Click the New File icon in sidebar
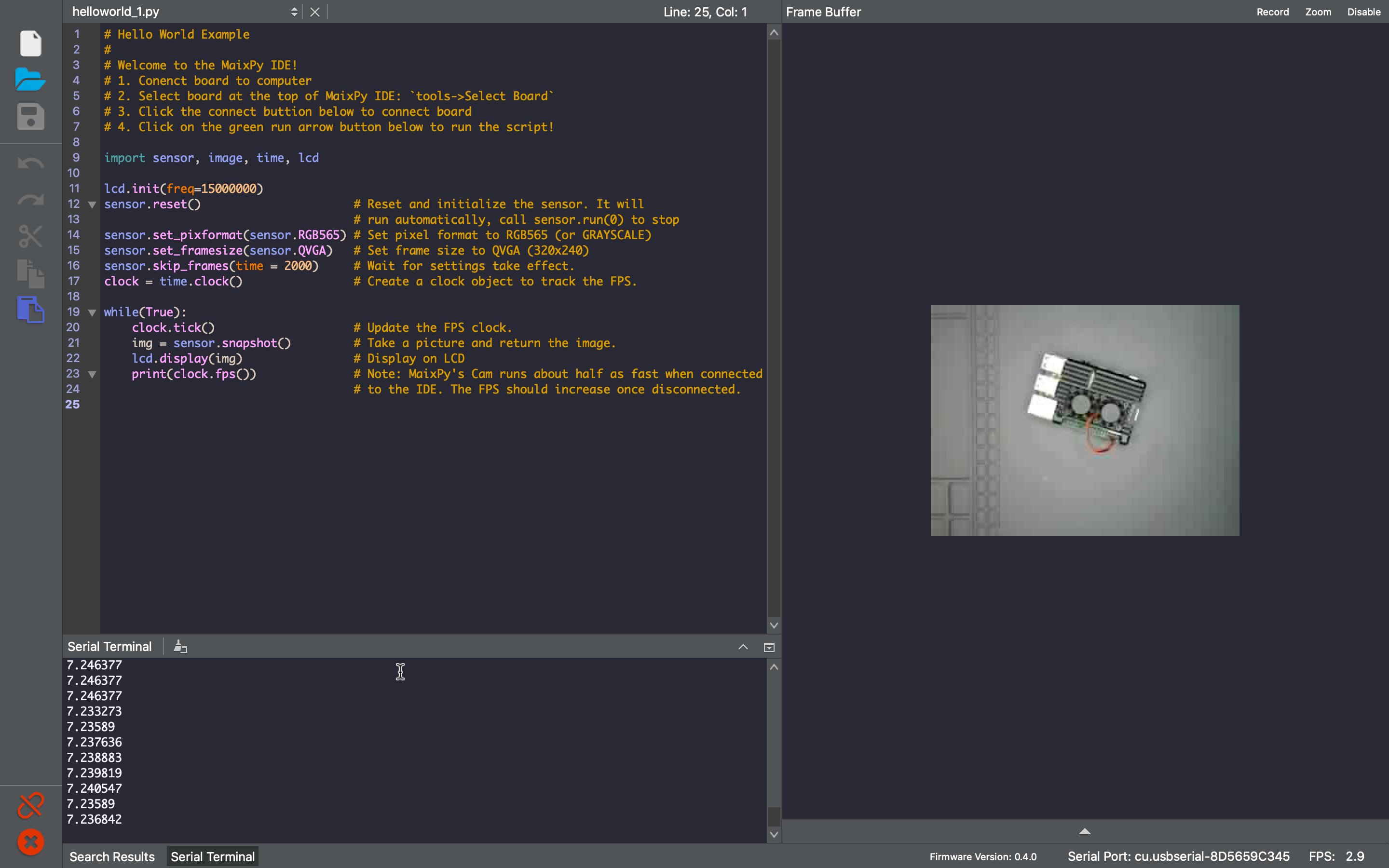Image resolution: width=1389 pixels, height=868 pixels. coord(30,42)
